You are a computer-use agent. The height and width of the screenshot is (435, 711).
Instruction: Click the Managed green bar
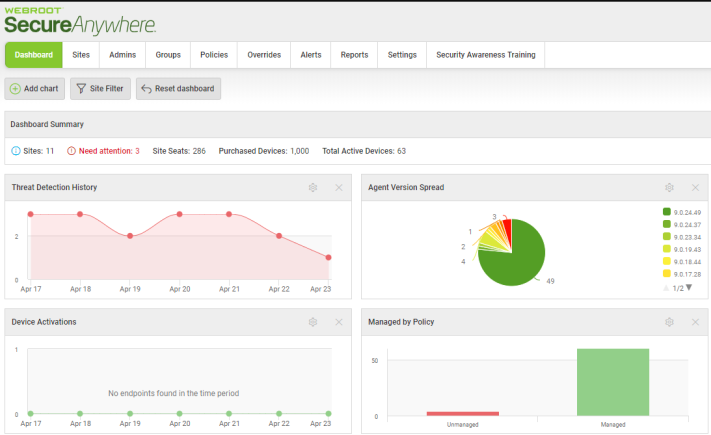[613, 382]
